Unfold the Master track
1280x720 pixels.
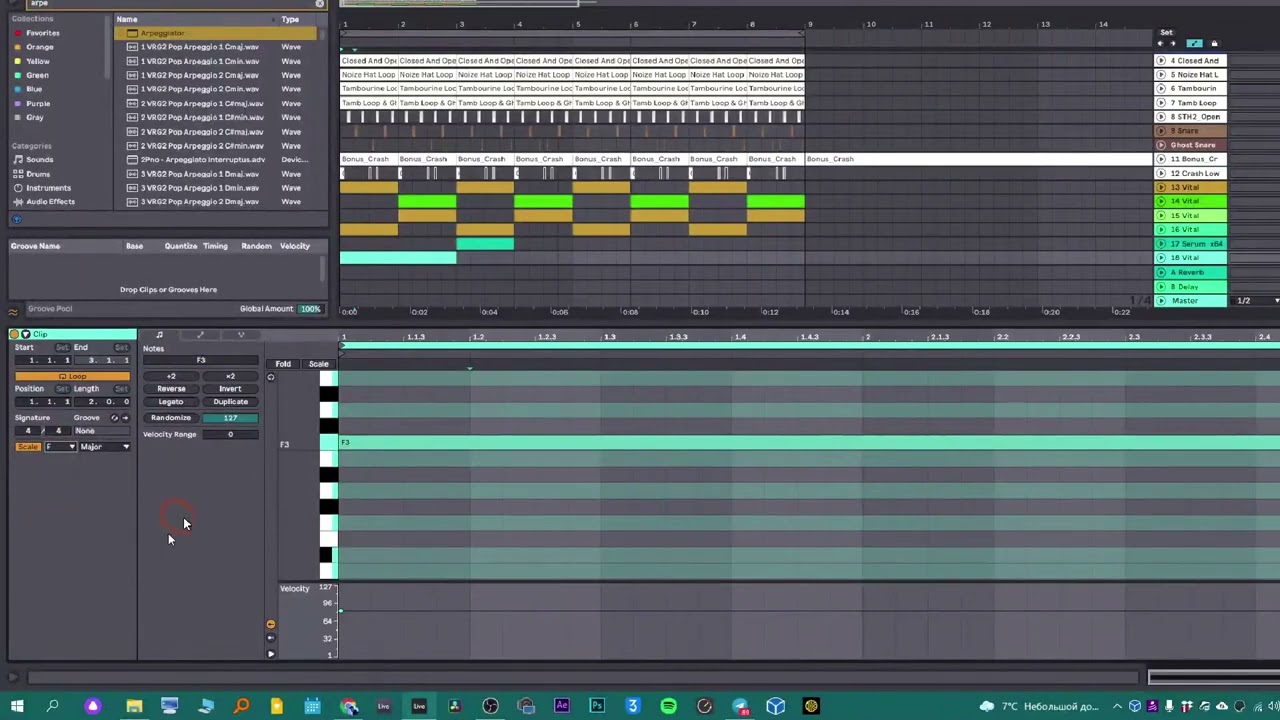click(x=1161, y=301)
